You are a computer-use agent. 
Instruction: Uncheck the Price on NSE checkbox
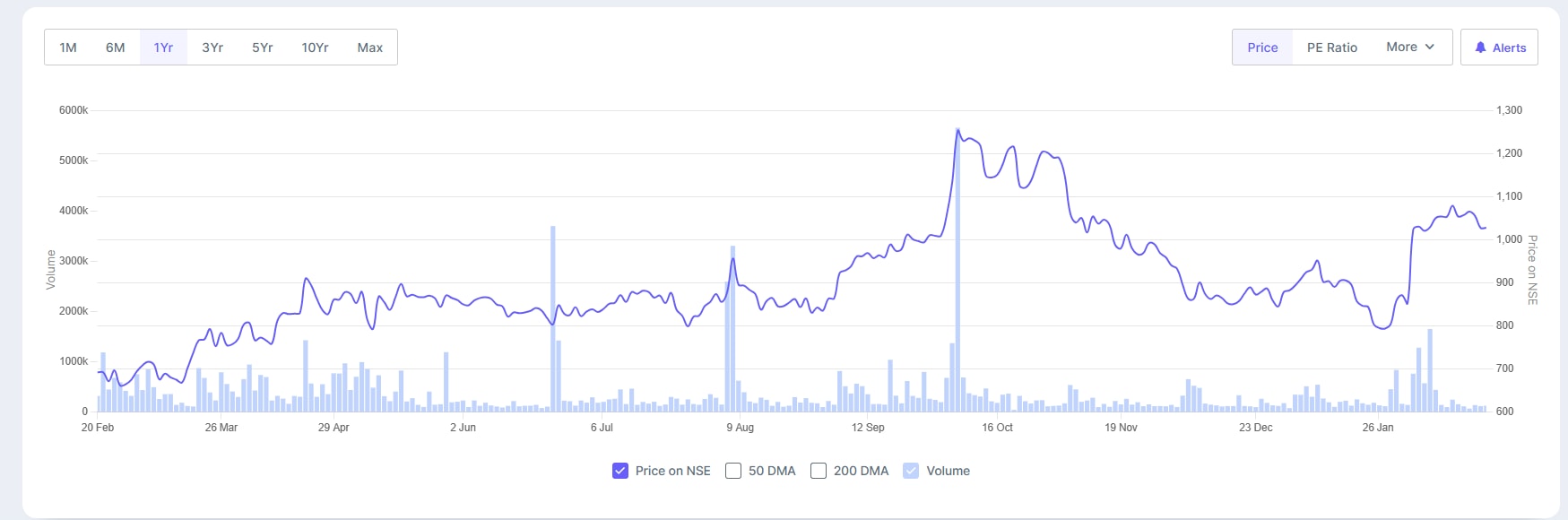(x=620, y=471)
